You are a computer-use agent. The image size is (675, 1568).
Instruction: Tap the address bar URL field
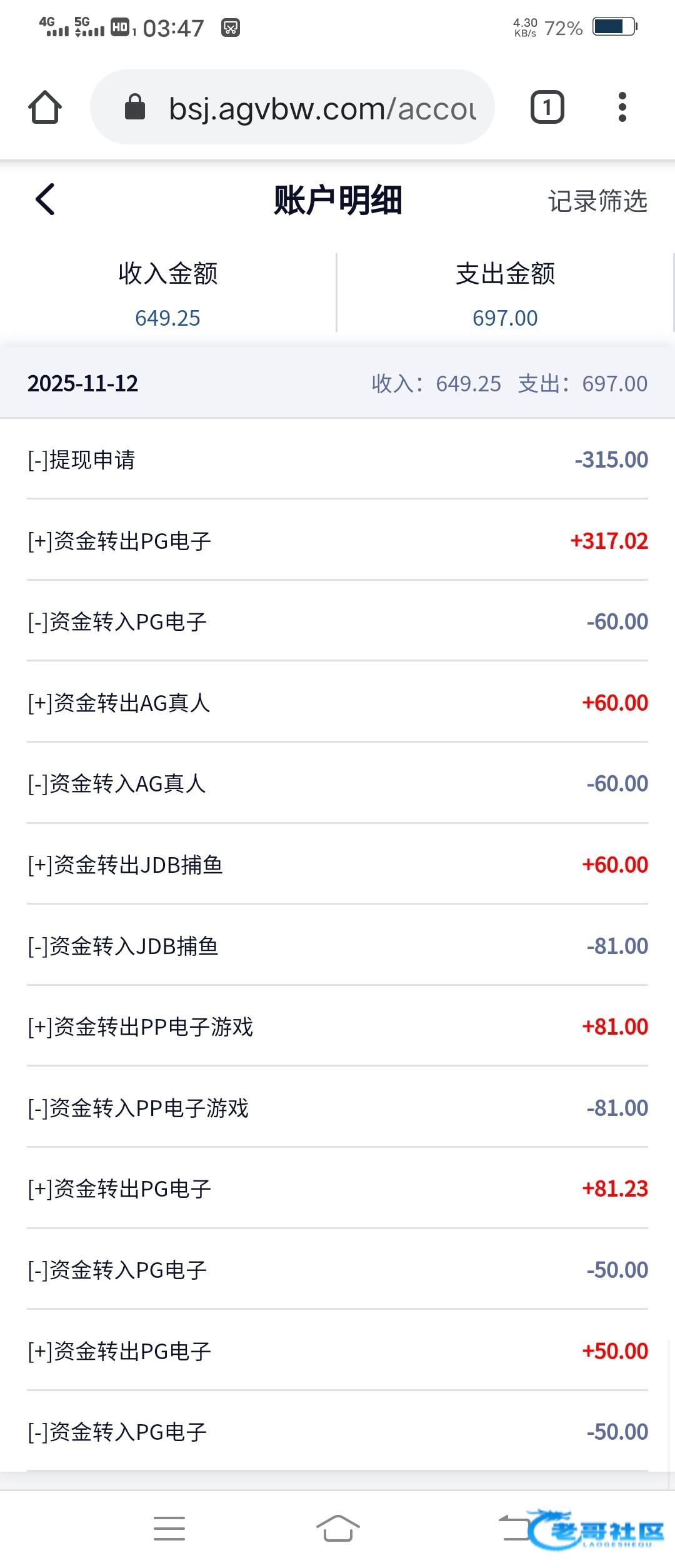[322, 109]
